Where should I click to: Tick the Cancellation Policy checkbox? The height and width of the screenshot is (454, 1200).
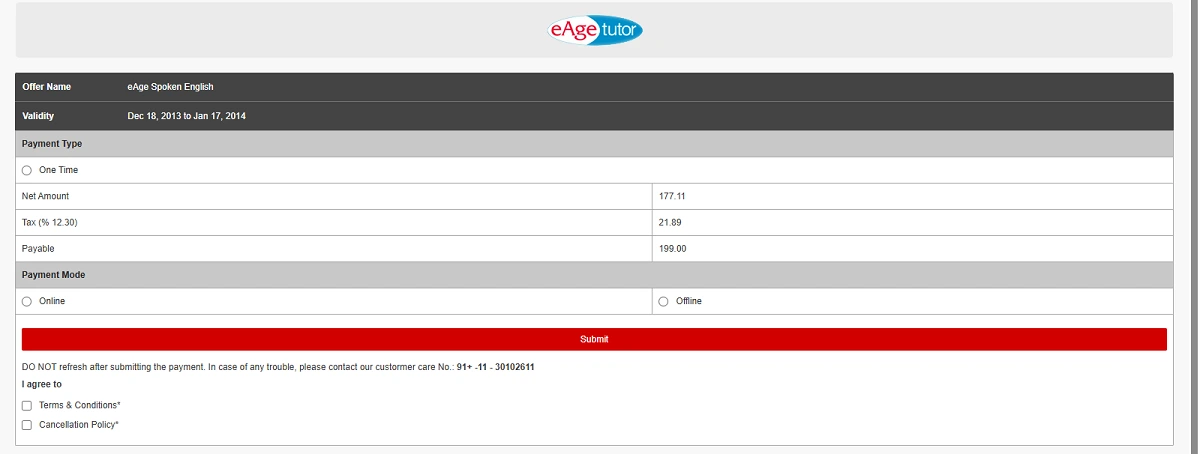27,425
